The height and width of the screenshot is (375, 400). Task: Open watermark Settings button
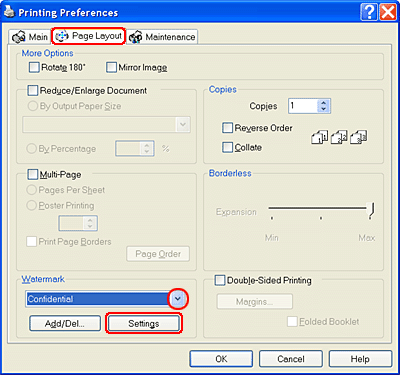pyautogui.click(x=144, y=323)
